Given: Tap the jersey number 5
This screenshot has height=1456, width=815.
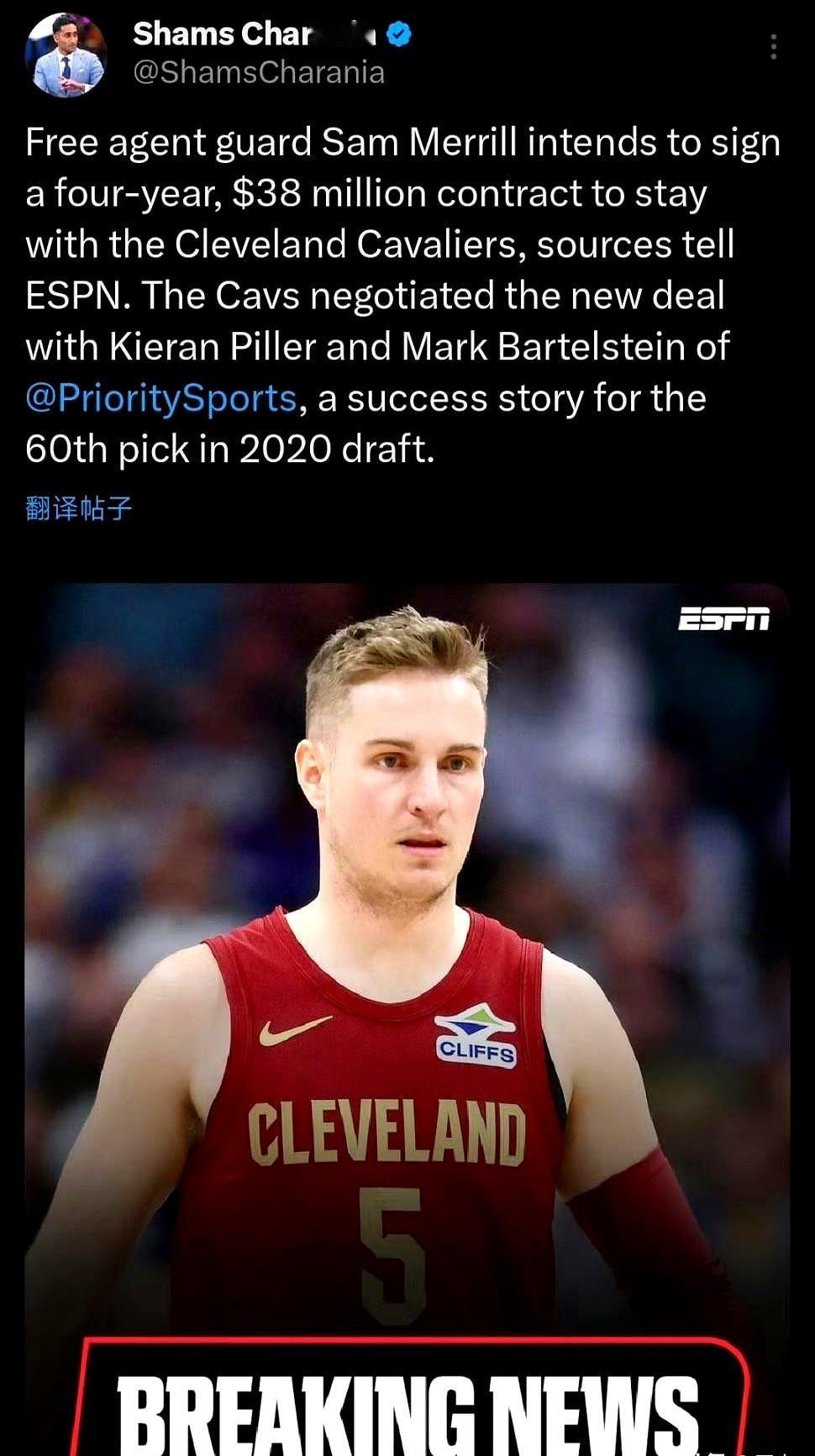Looking at the screenshot, I should click(x=392, y=1255).
